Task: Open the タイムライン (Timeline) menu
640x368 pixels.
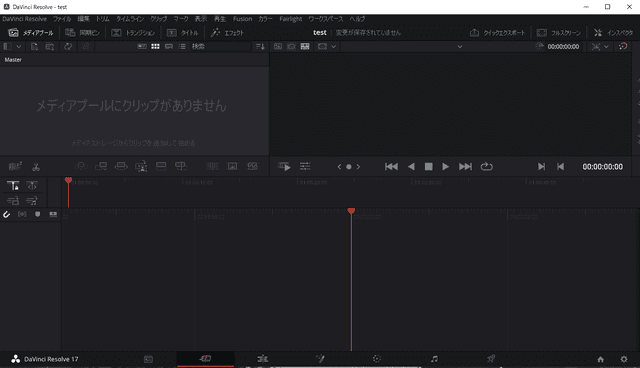Action: pos(130,19)
